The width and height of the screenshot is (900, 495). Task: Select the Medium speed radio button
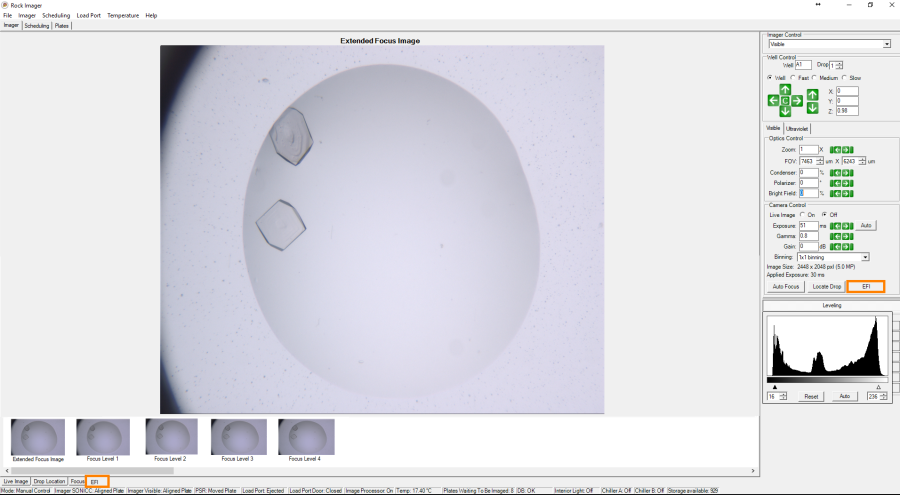[814, 78]
